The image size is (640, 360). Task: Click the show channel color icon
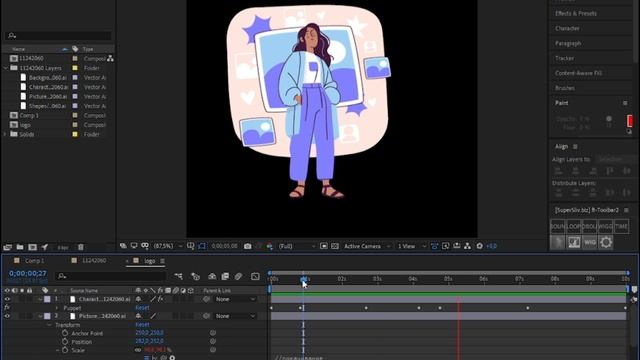269,246
